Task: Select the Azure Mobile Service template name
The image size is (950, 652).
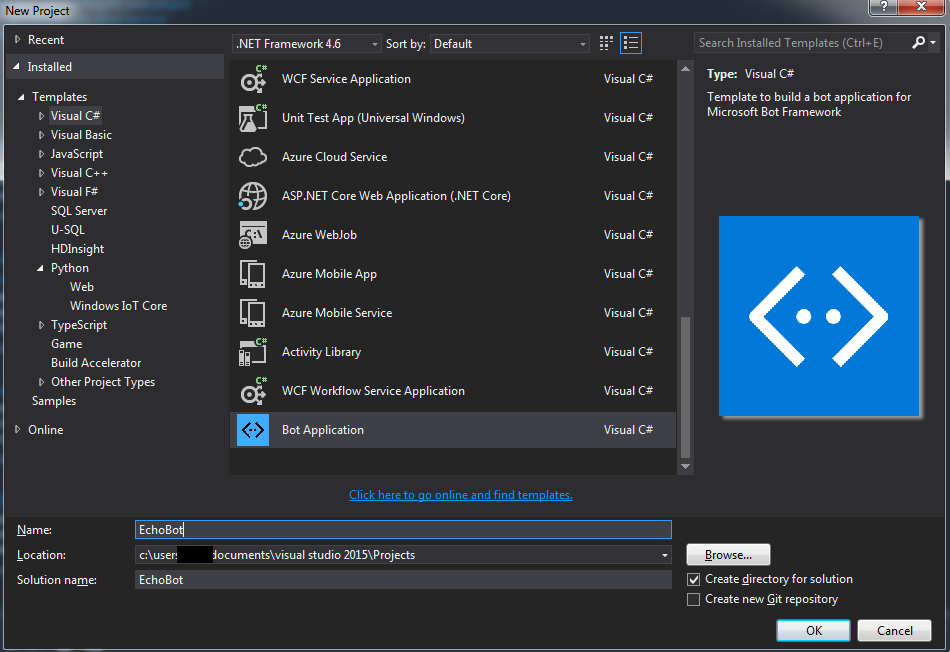Action: click(337, 313)
